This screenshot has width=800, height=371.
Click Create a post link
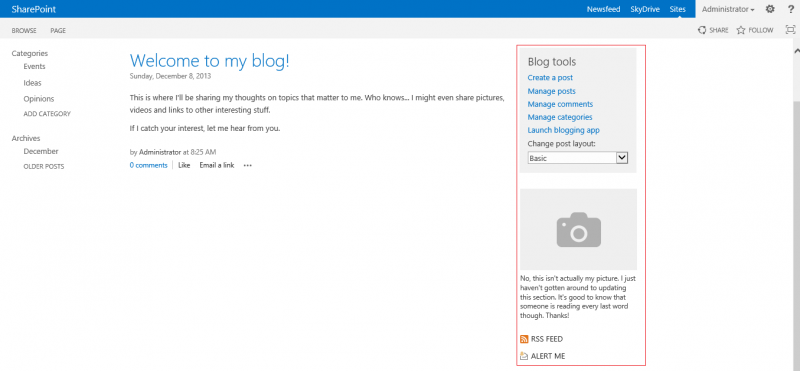[550, 78]
